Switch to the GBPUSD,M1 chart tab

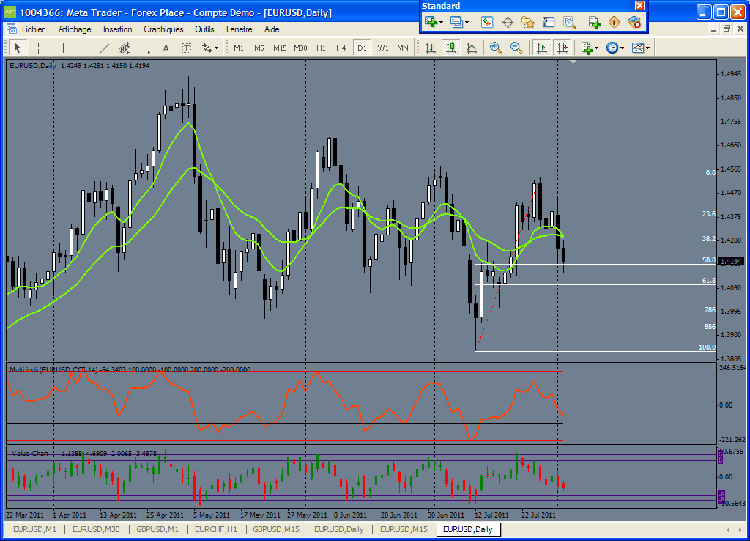(157, 529)
